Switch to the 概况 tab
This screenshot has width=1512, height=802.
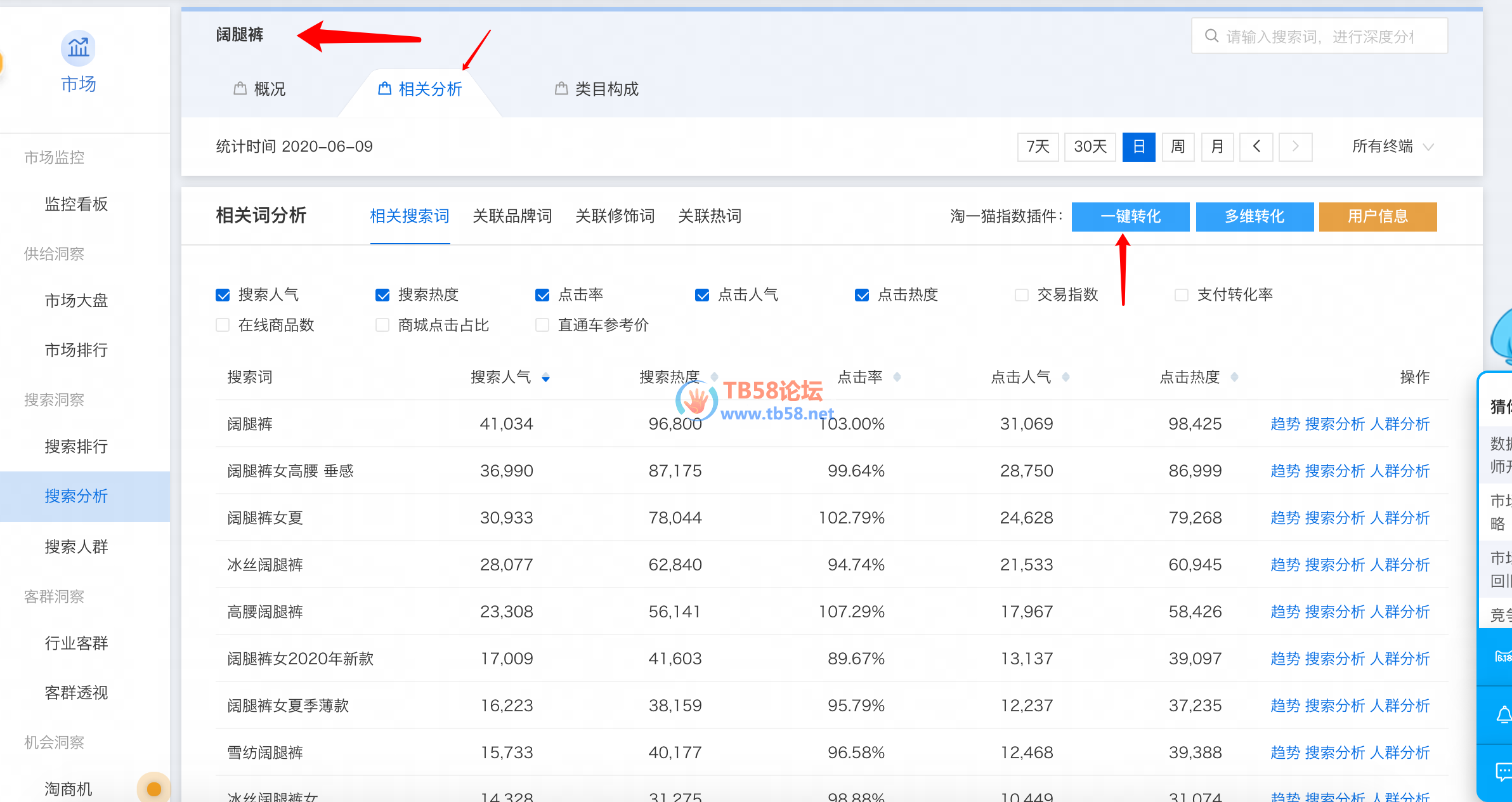pos(260,89)
